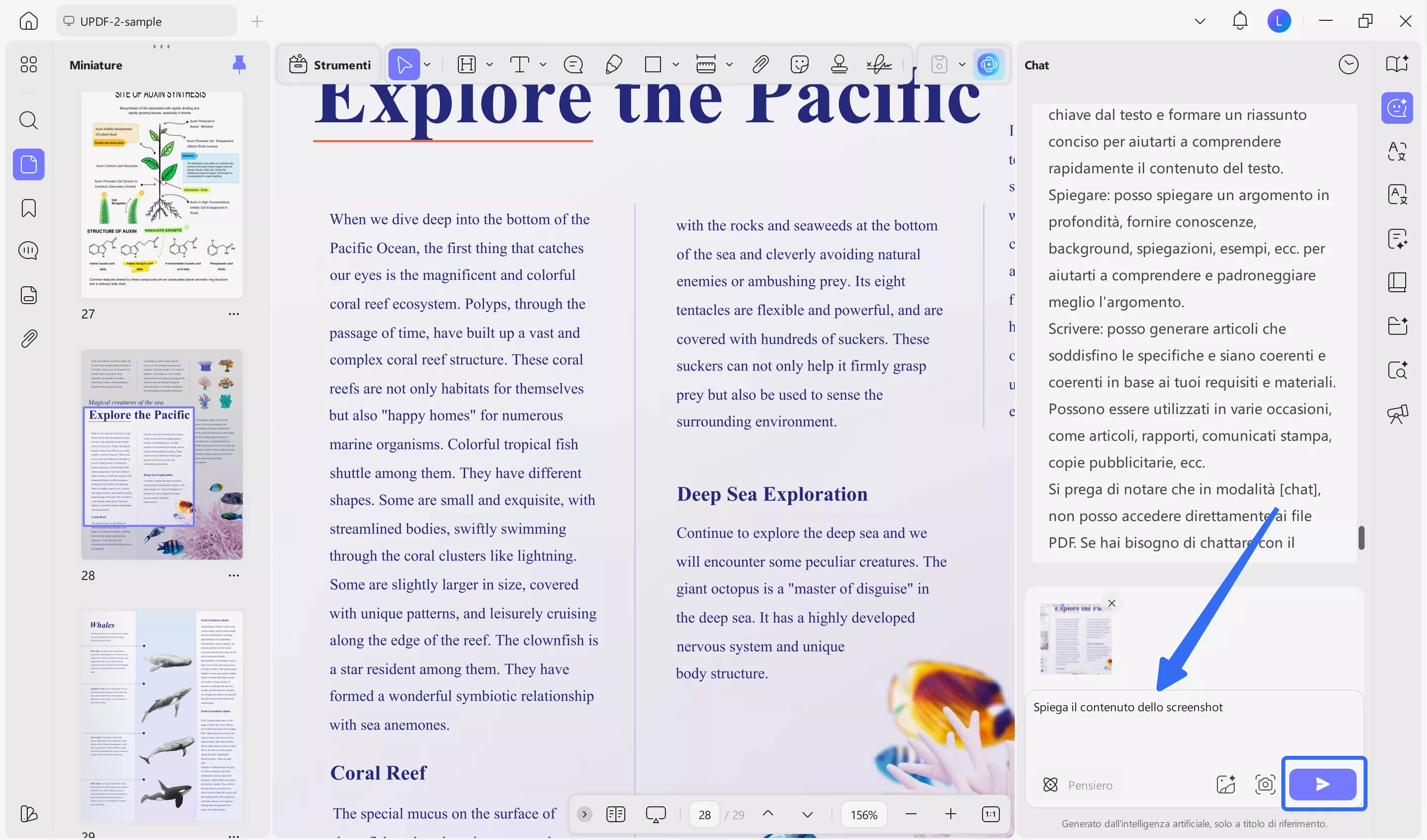Toggle the pin on the Miniature panel

(x=239, y=64)
